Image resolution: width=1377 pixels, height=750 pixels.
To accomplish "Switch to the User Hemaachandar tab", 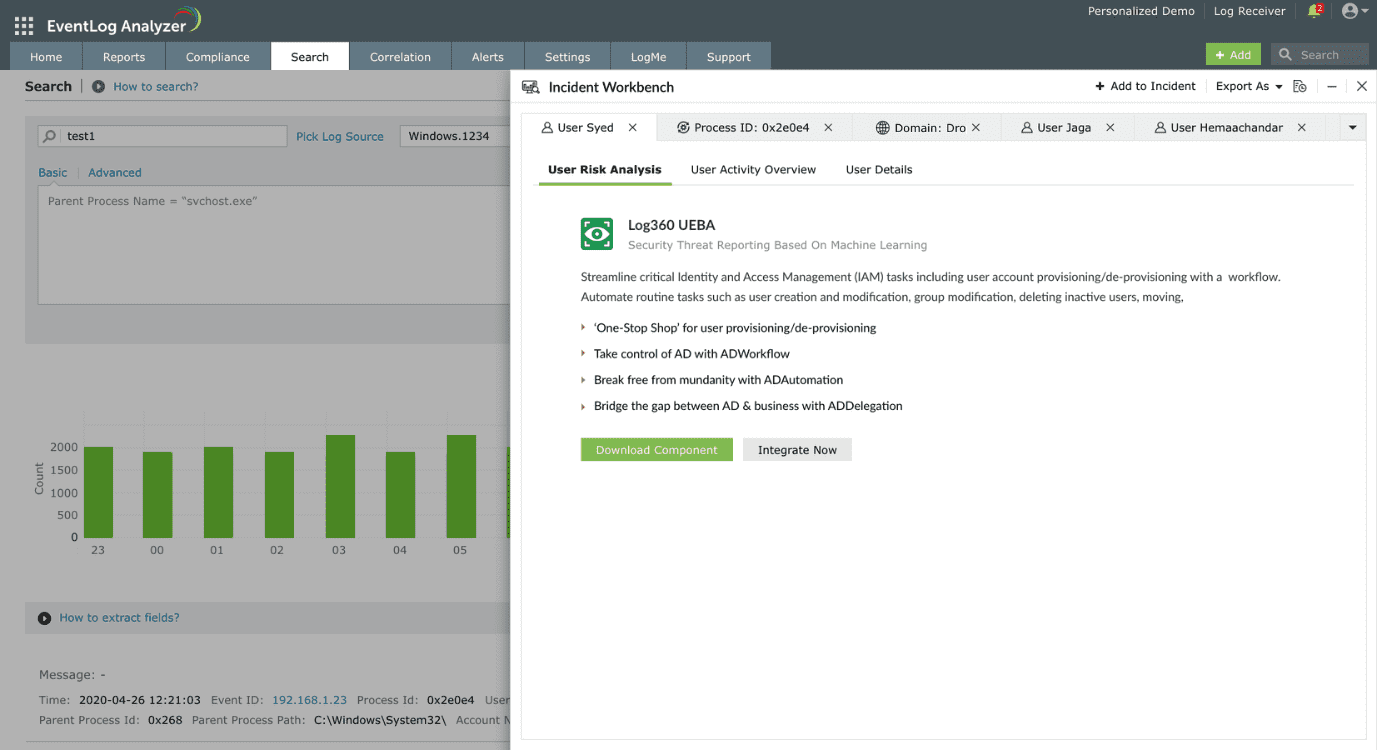I will (x=1227, y=128).
